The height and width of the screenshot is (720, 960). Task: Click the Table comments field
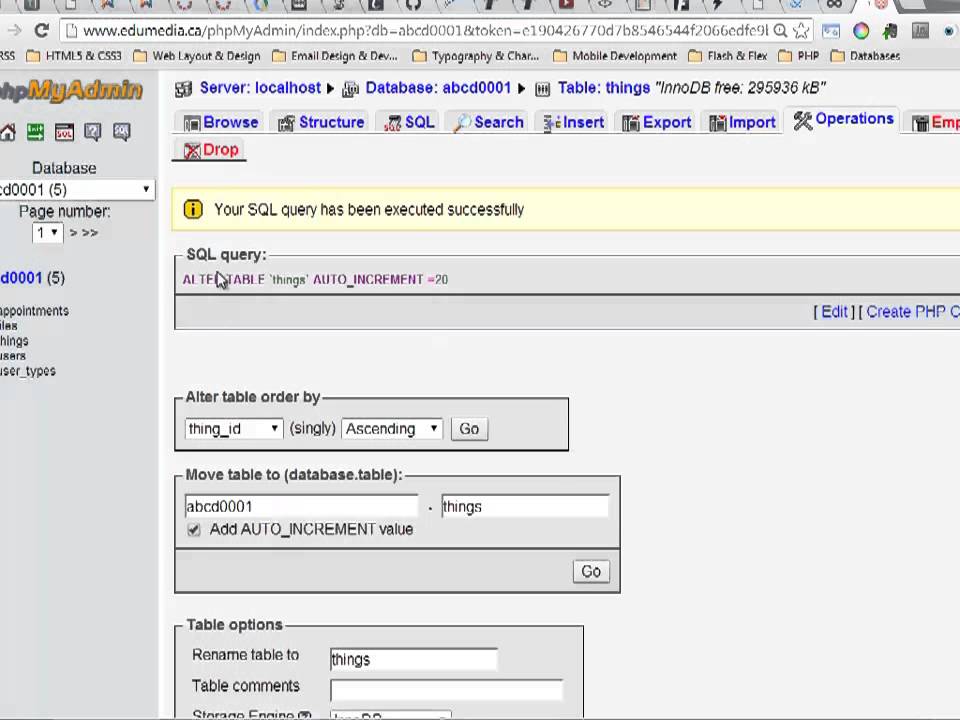(446, 690)
